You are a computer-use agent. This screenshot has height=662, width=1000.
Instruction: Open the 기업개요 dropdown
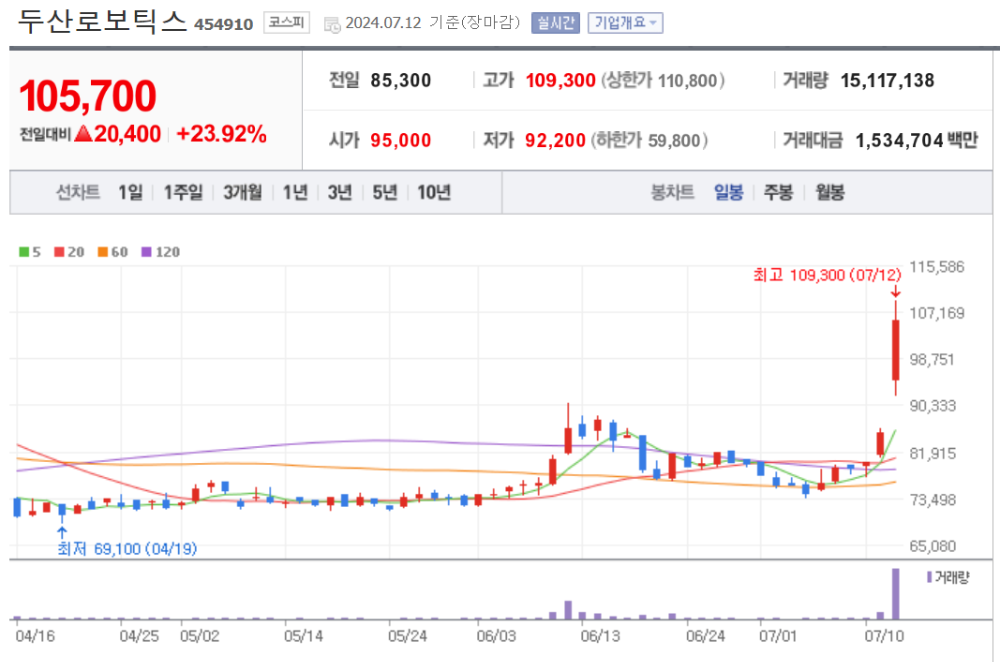pos(625,23)
